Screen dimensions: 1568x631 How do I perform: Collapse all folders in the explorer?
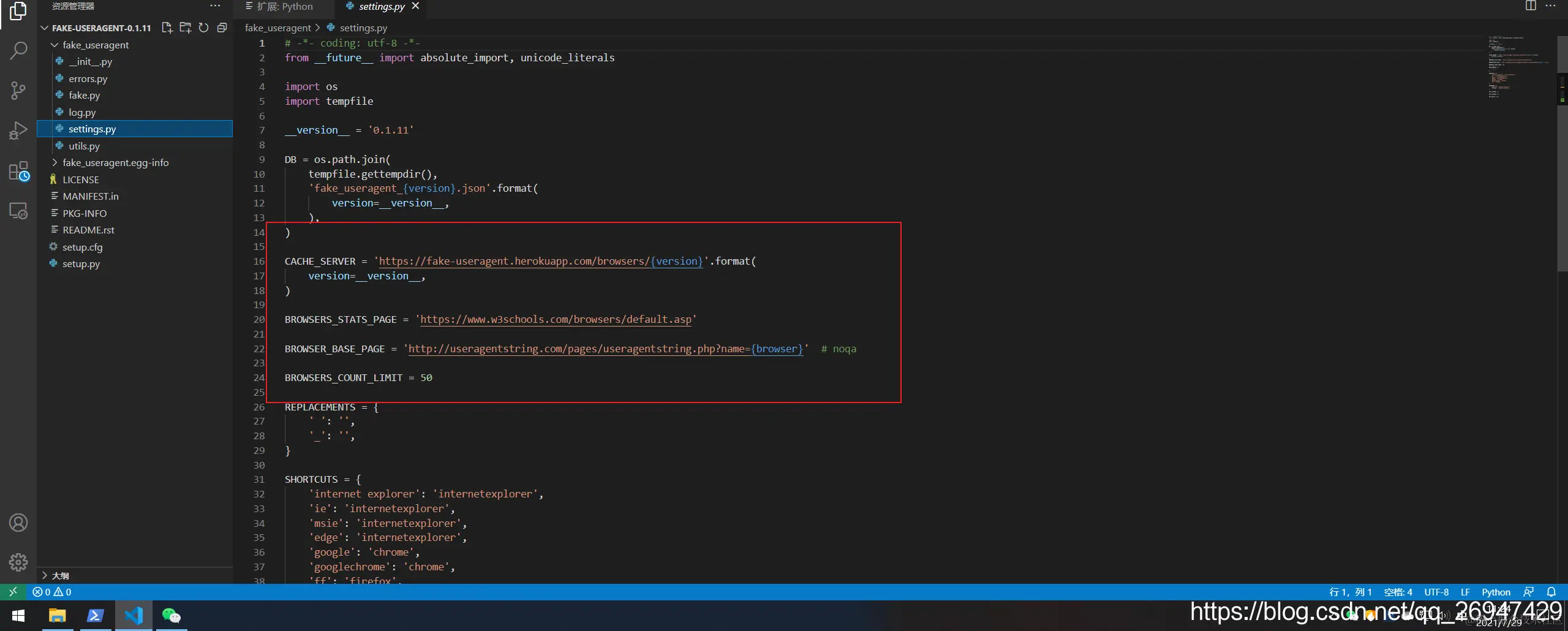tap(222, 28)
